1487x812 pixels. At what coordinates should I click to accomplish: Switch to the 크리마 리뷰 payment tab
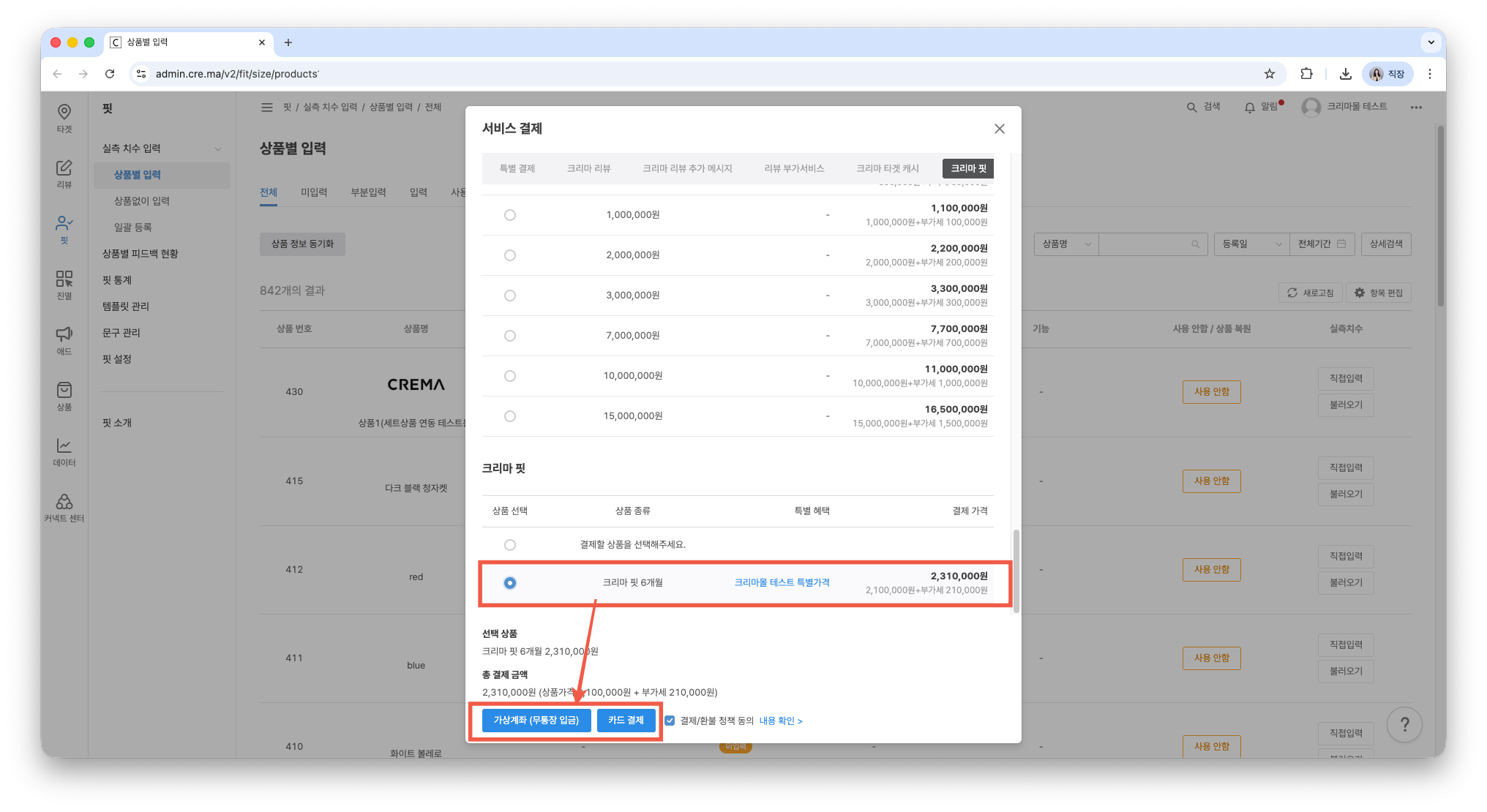point(588,168)
